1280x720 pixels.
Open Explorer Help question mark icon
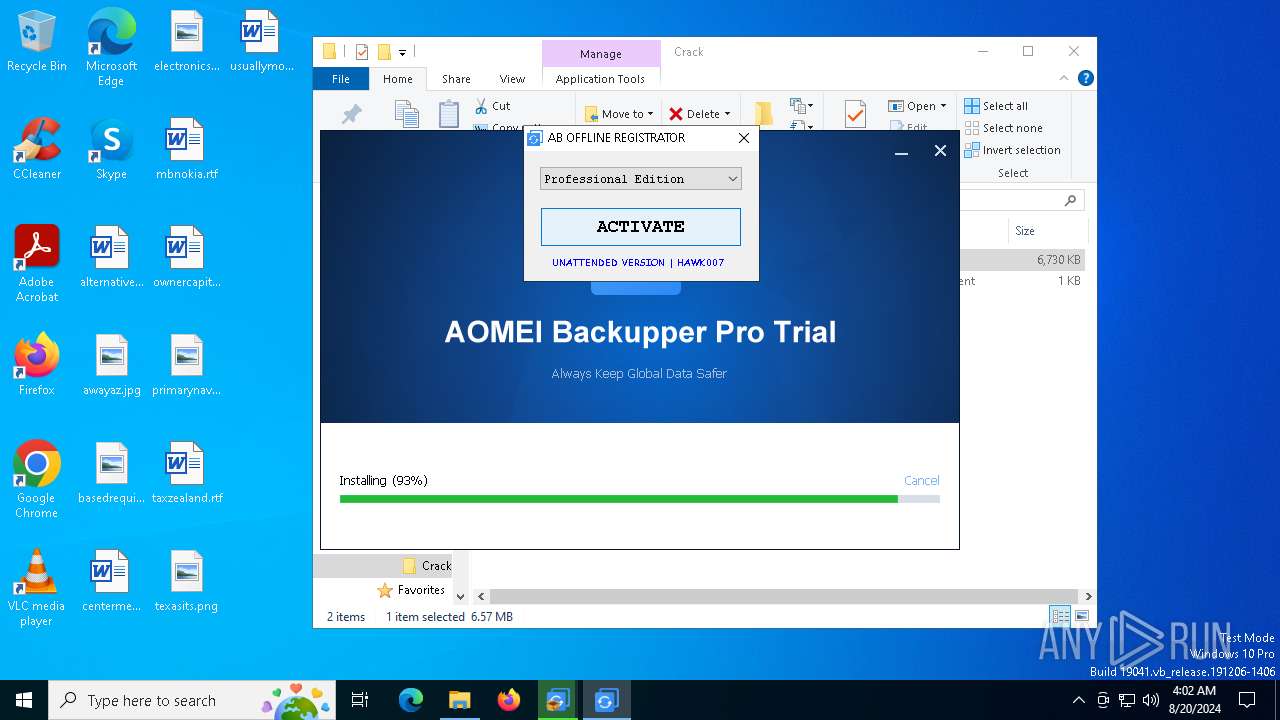(1085, 78)
